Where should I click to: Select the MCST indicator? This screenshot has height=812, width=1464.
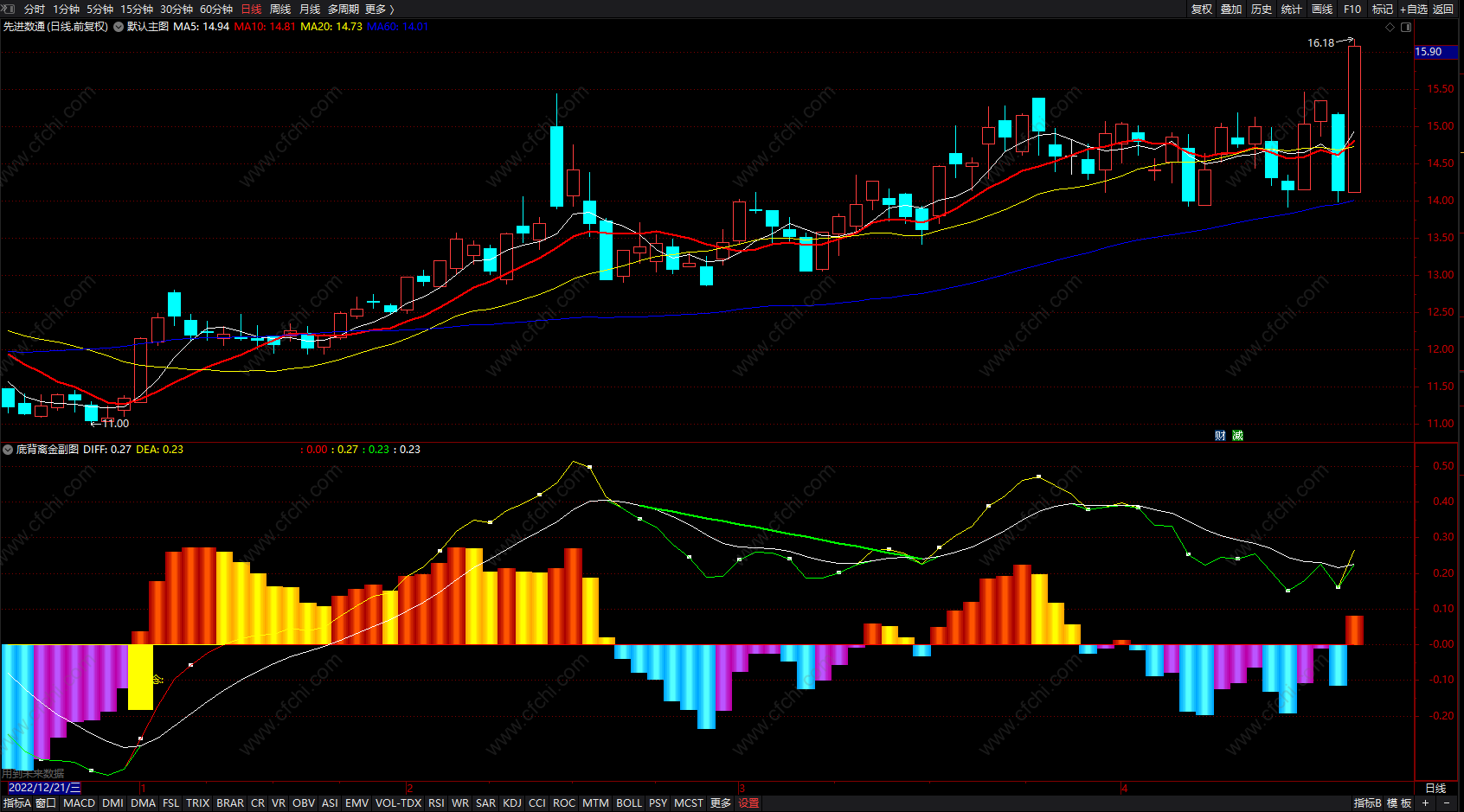[689, 803]
